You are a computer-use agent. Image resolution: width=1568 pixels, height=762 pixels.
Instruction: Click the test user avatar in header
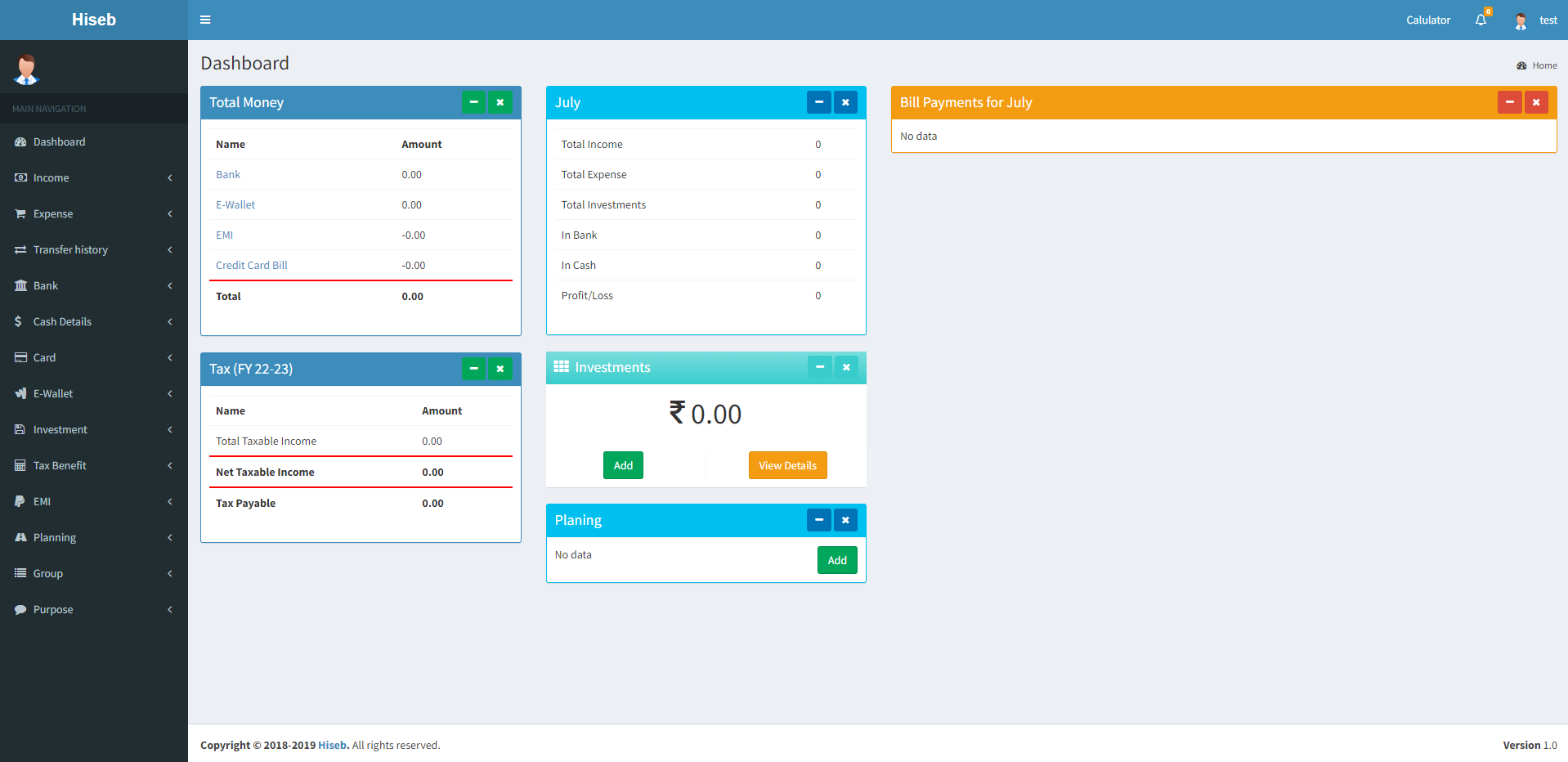pyautogui.click(x=1521, y=20)
